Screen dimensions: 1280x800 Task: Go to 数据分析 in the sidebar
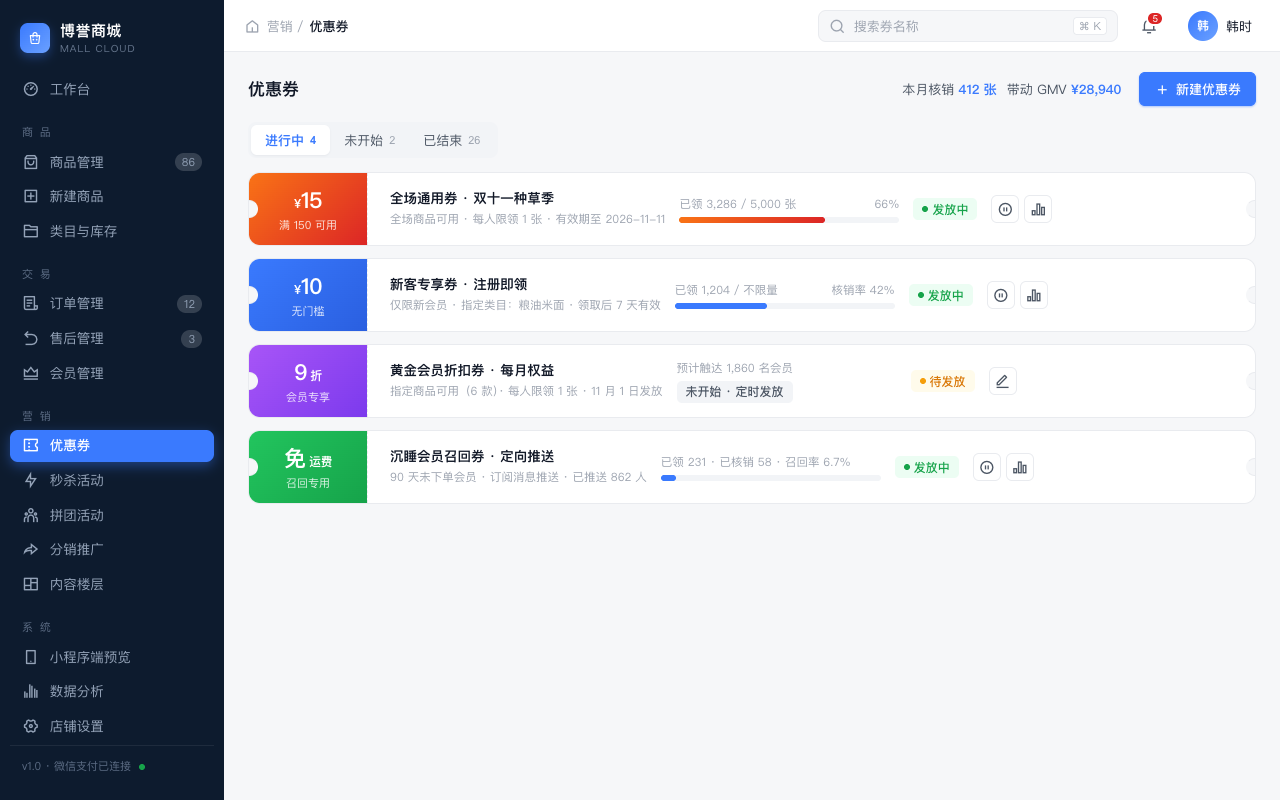[x=112, y=691]
